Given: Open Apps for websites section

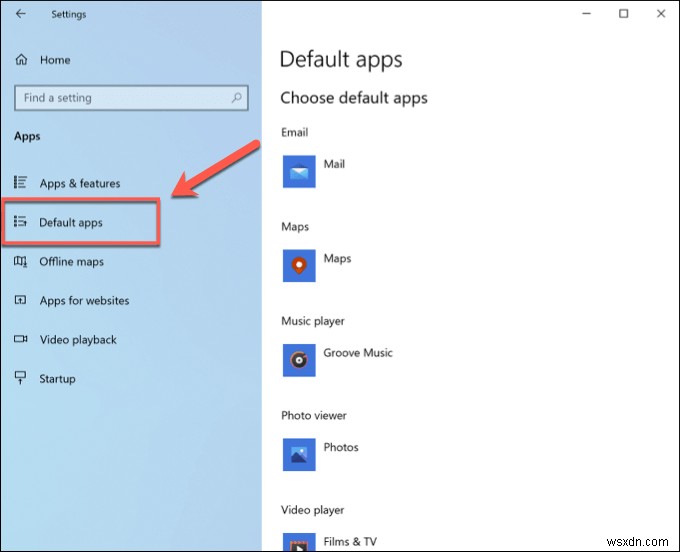Looking at the screenshot, I should point(85,300).
